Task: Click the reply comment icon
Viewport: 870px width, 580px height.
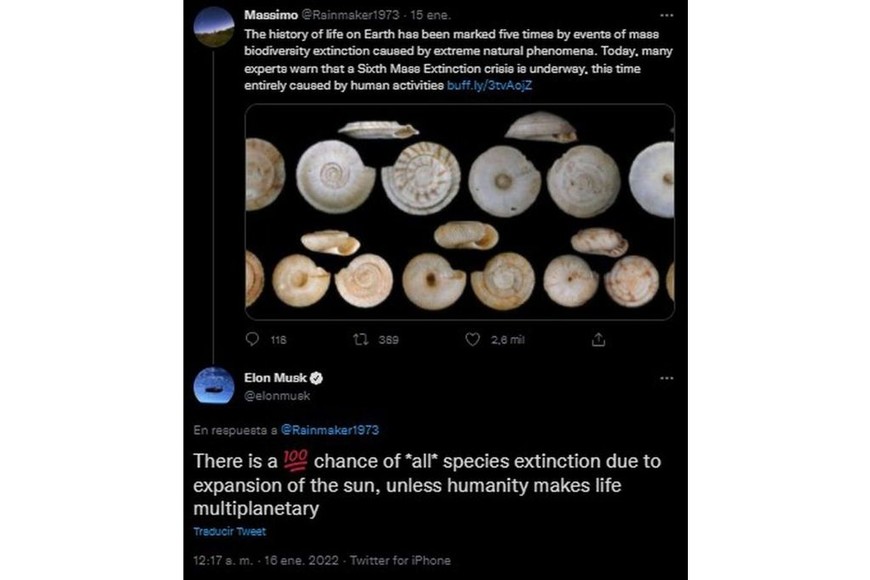Action: coord(252,340)
